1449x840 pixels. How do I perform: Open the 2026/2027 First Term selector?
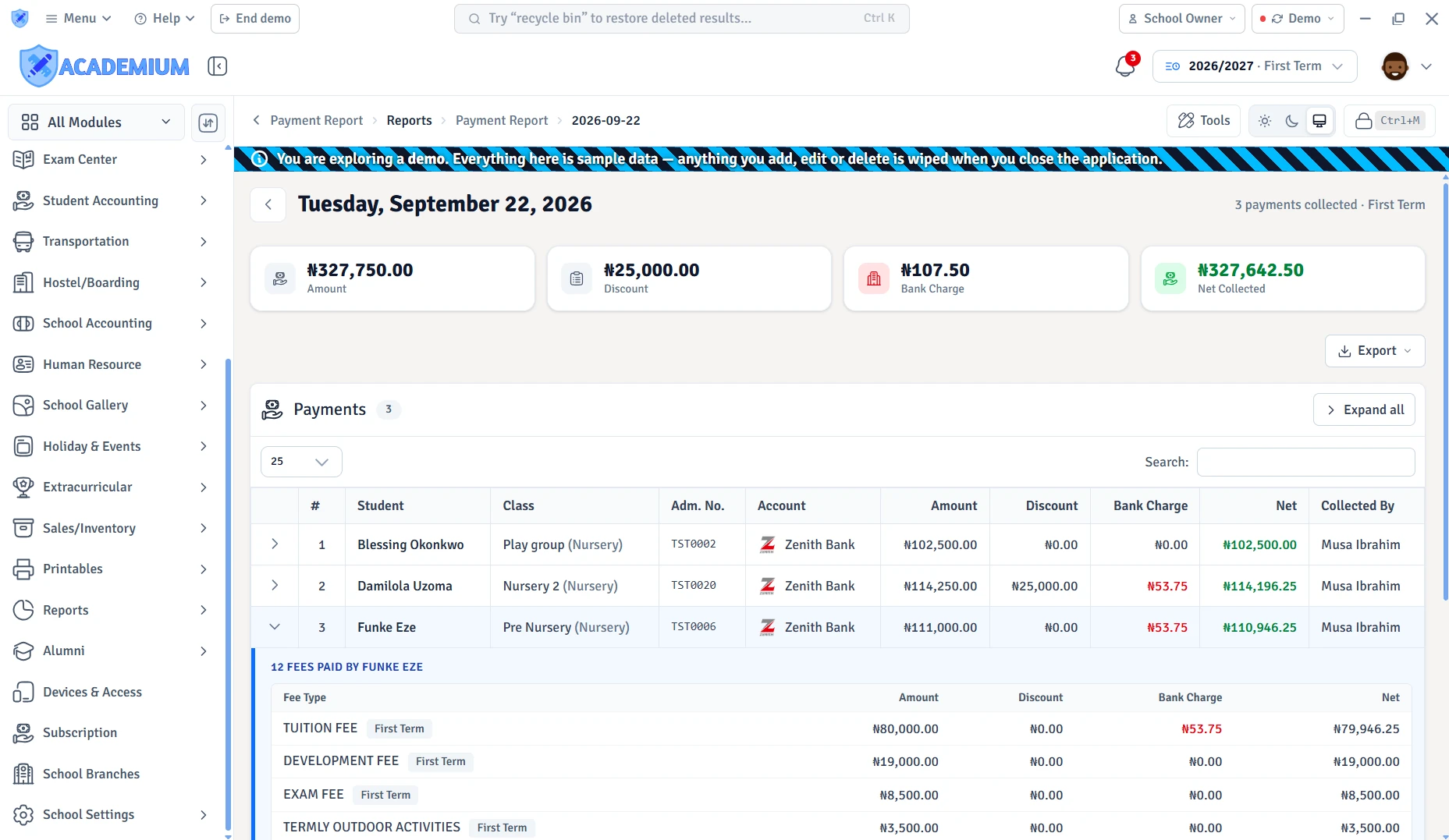(x=1255, y=66)
